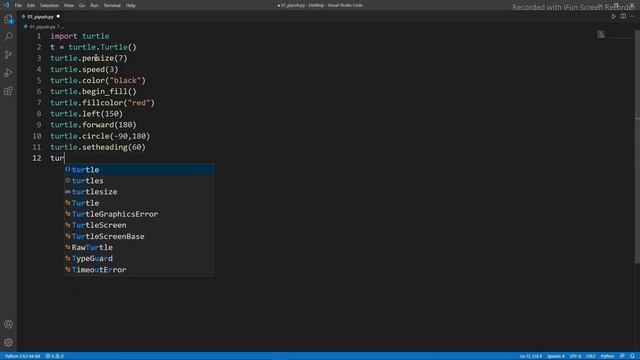
Task: Open the Terminal menu
Action: (x=112, y=5)
